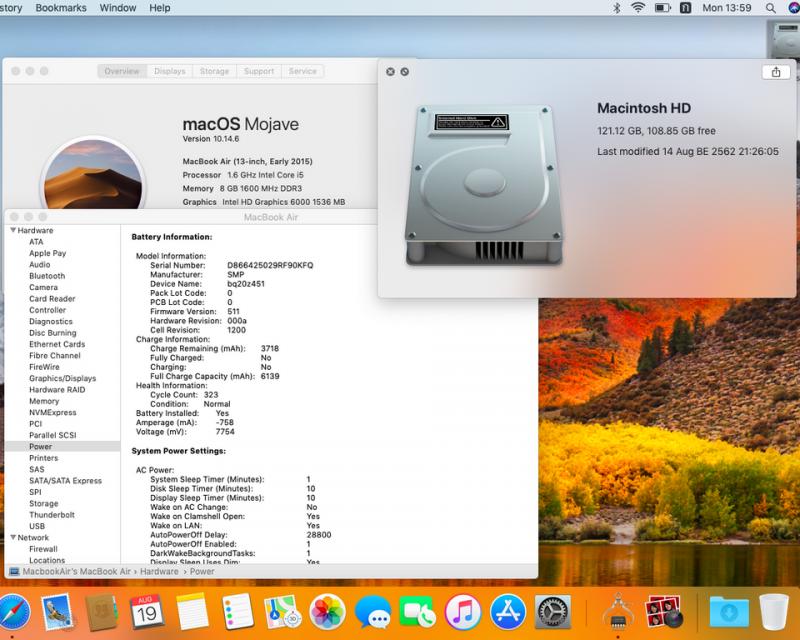Select Apple Pay in the sidebar
This screenshot has width=800, height=640.
click(47, 253)
